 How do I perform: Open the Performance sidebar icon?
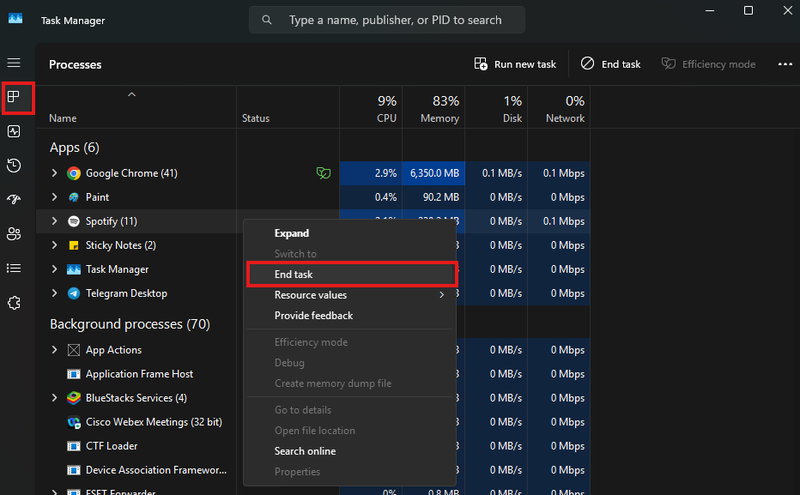[14, 131]
